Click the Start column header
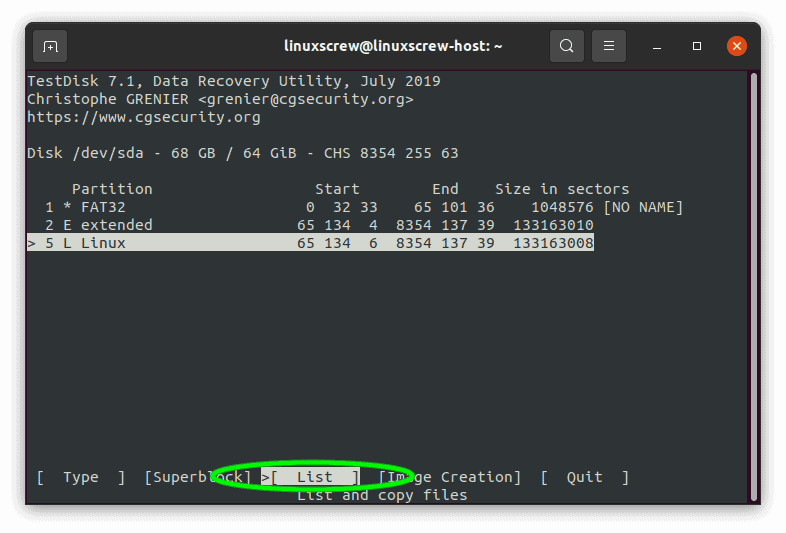786x533 pixels. (337, 189)
